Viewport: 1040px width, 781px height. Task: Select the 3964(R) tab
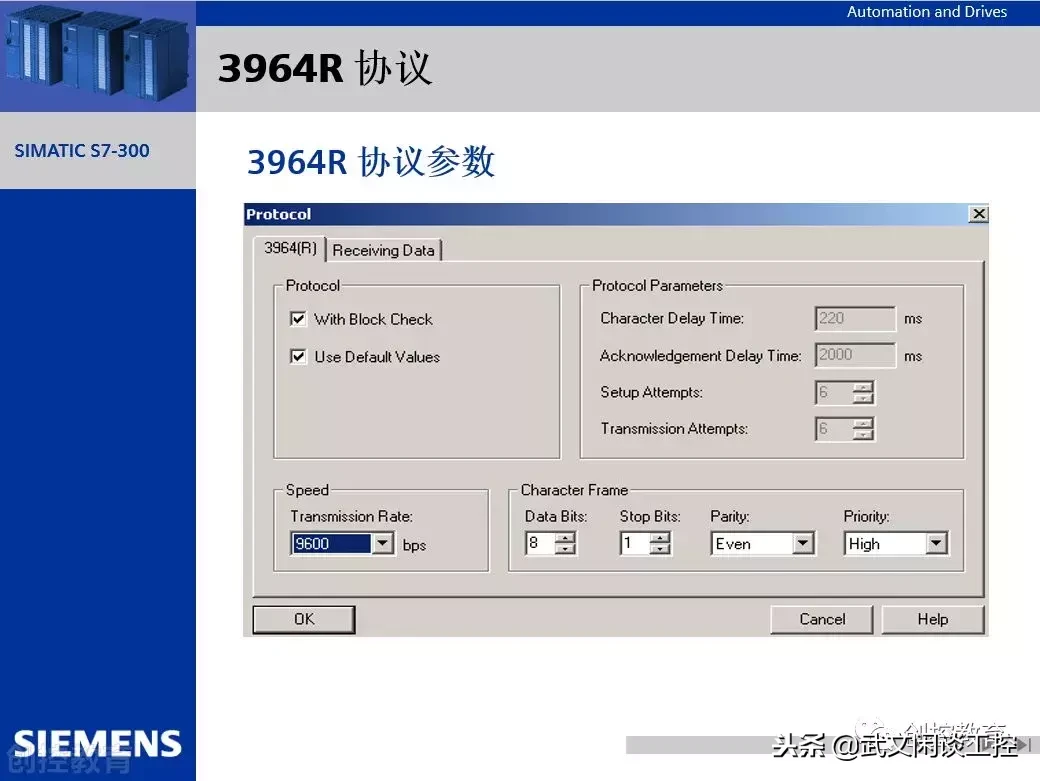point(290,249)
